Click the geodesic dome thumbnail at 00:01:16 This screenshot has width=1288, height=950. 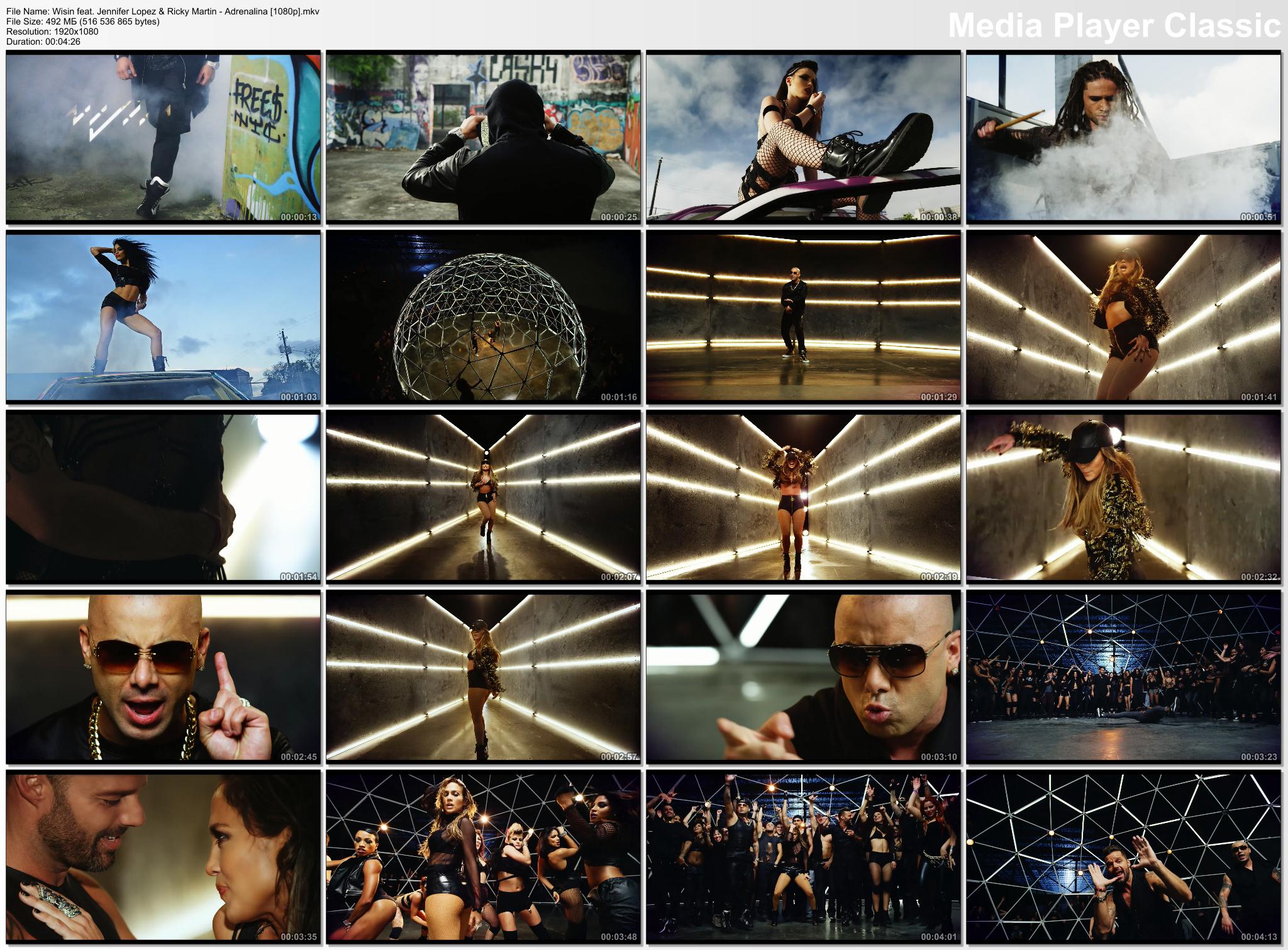coord(483,317)
